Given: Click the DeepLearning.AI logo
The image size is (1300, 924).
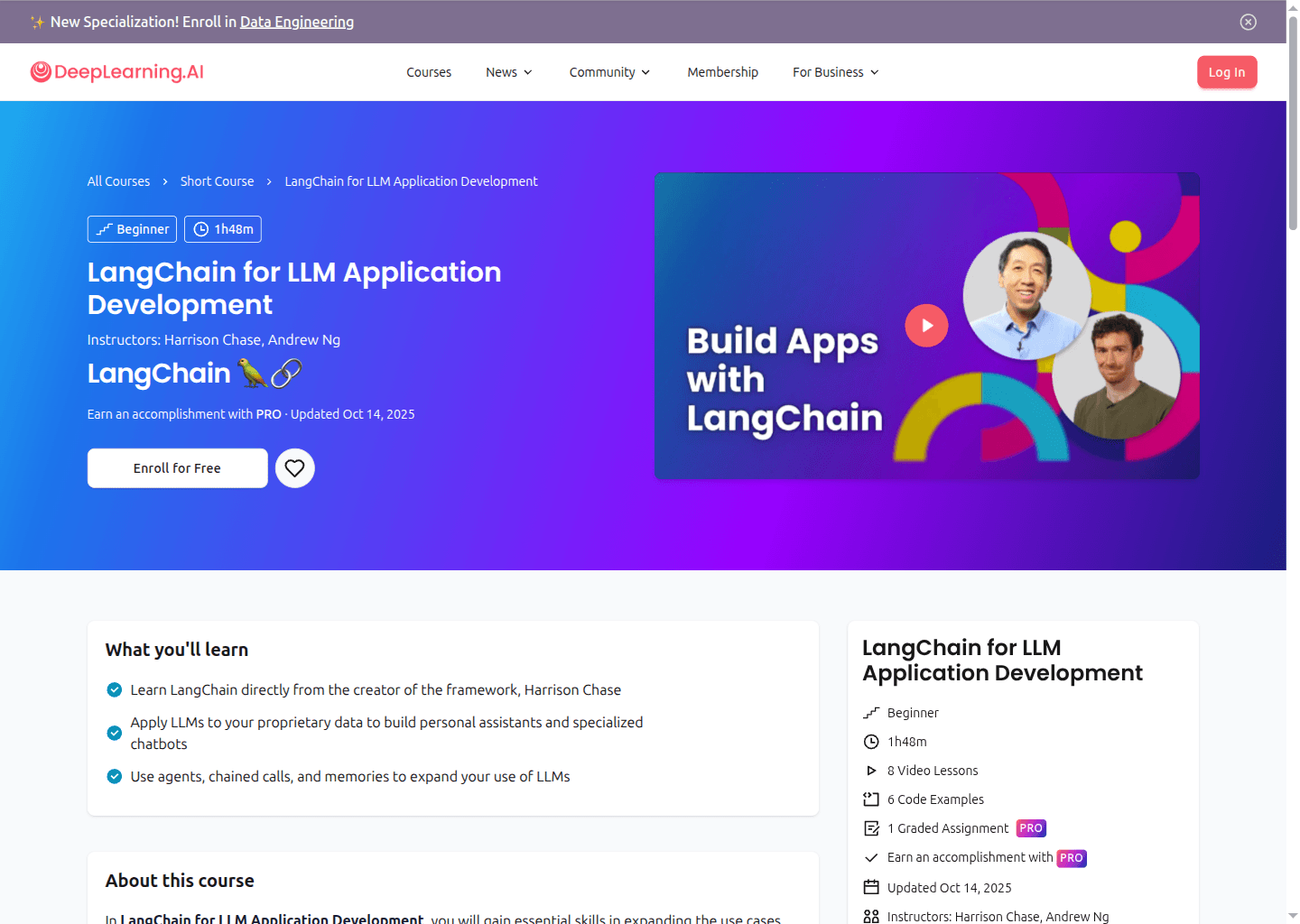Looking at the screenshot, I should pos(117,72).
